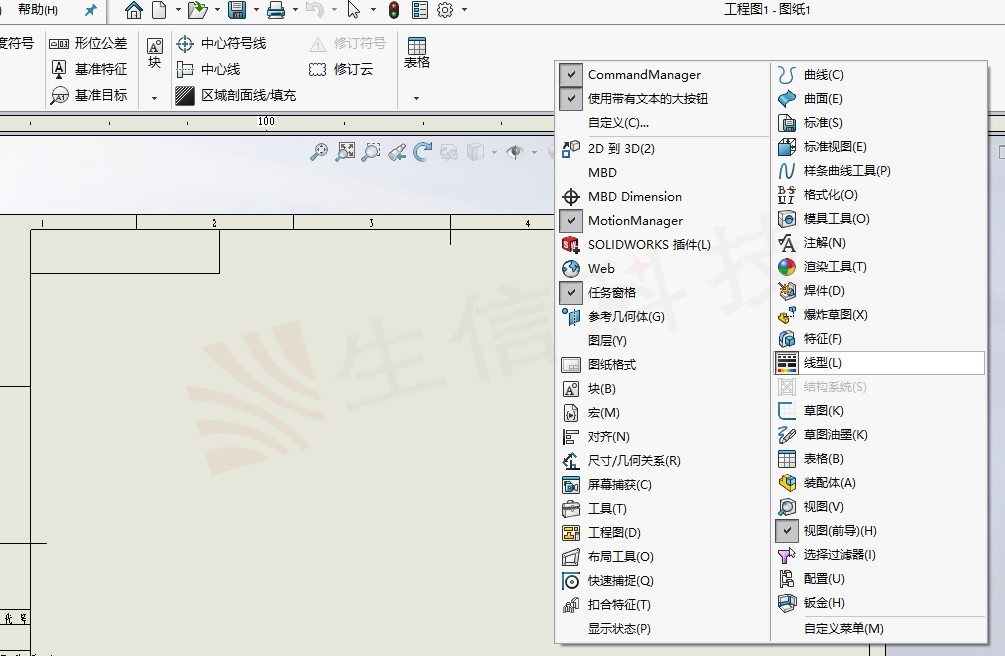Click 区域剖面线/填充 button
Viewport: 1005px width, 656px height.
(236, 95)
